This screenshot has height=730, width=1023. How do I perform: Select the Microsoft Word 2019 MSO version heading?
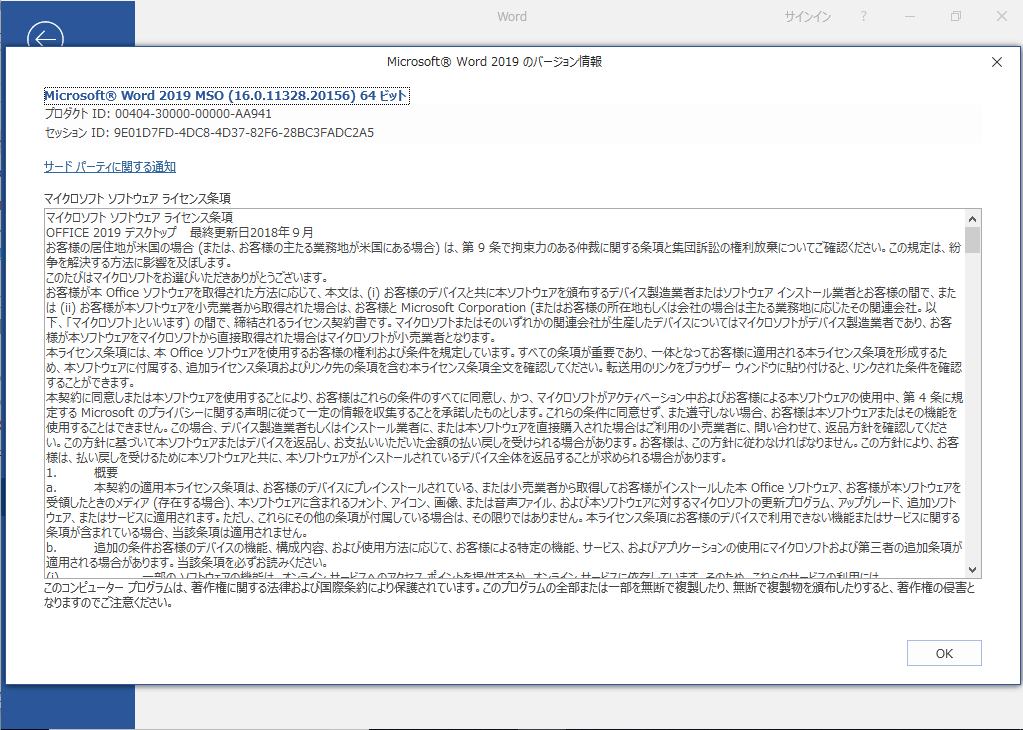click(x=226, y=96)
